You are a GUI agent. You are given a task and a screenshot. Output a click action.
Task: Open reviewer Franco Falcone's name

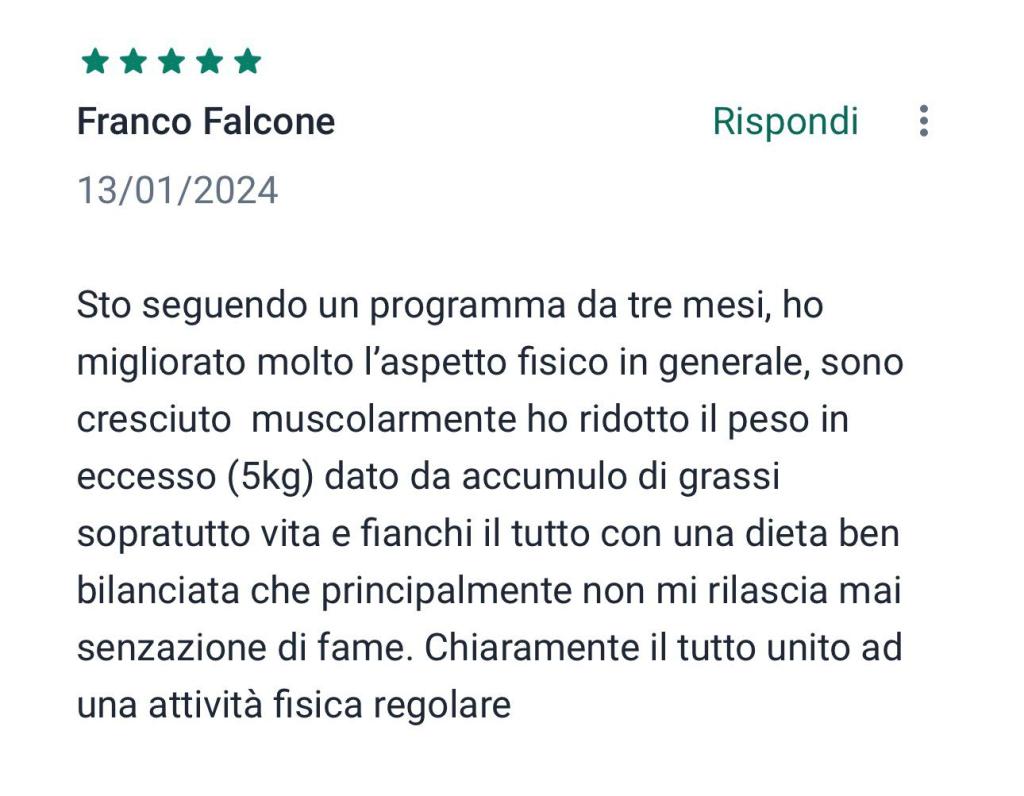[x=206, y=122]
